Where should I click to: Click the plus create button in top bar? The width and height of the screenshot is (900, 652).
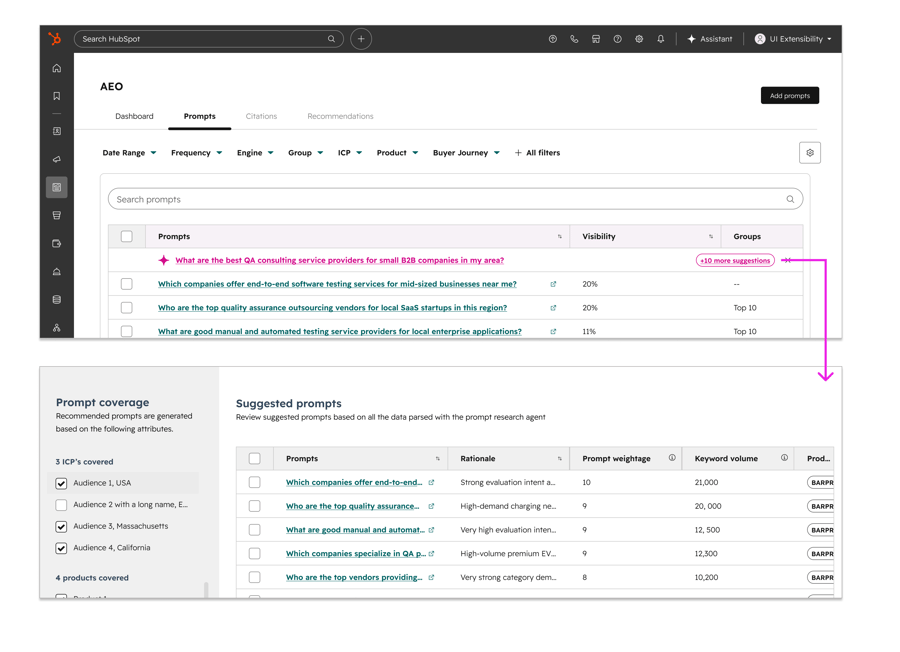(x=361, y=39)
